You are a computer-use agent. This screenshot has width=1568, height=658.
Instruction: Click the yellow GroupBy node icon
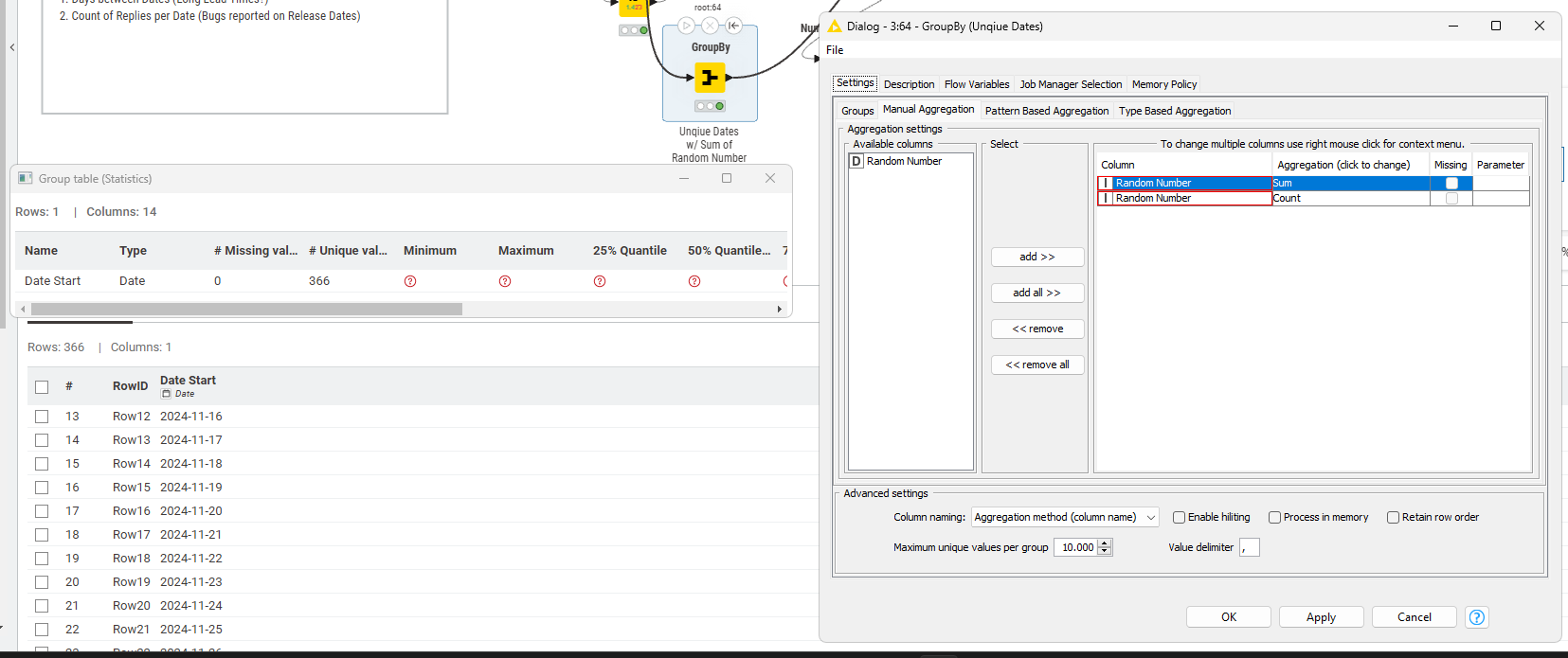pos(710,77)
